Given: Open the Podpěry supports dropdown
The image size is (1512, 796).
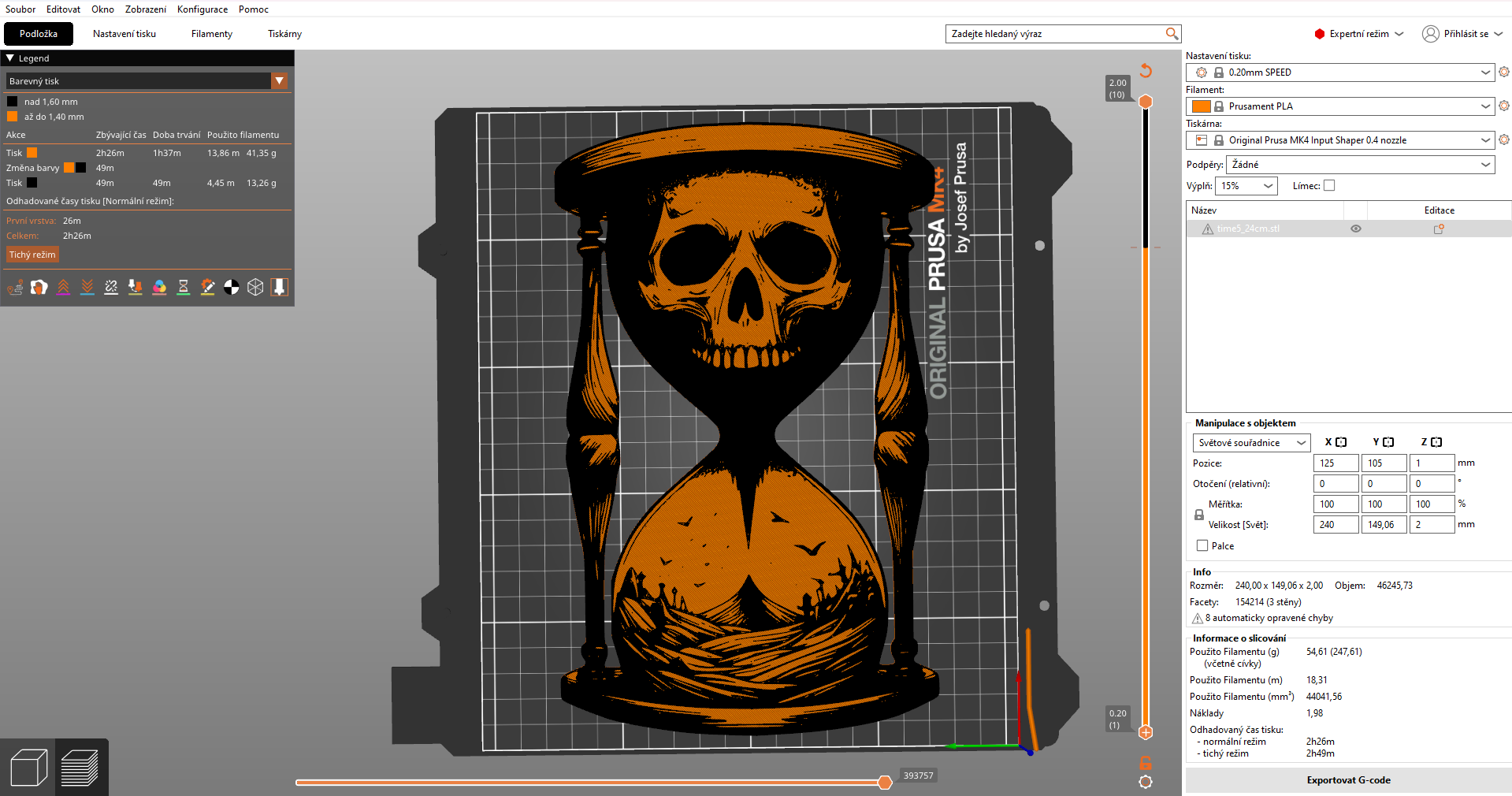Looking at the screenshot, I should coord(1360,165).
